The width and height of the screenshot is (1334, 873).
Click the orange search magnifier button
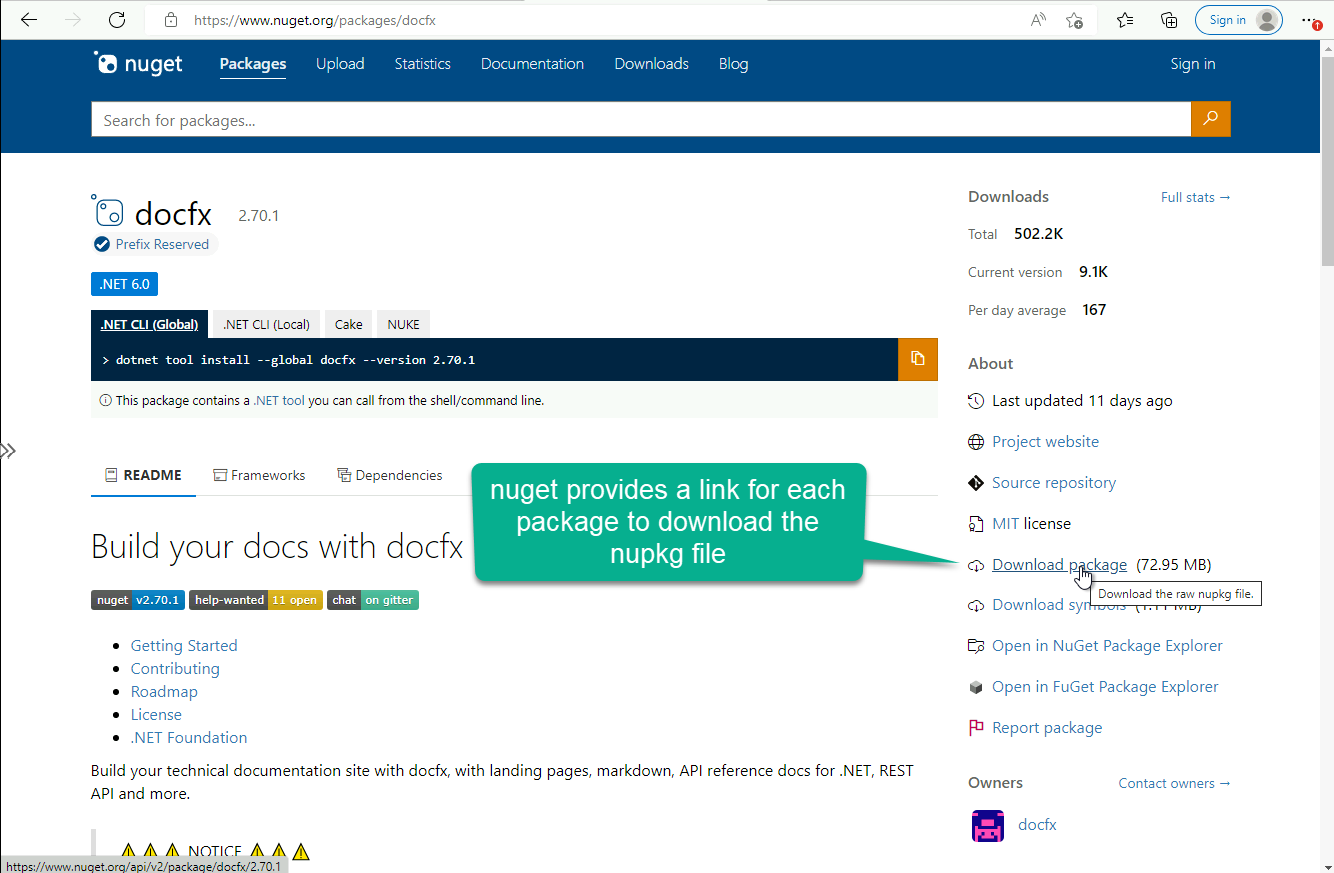(x=1211, y=120)
